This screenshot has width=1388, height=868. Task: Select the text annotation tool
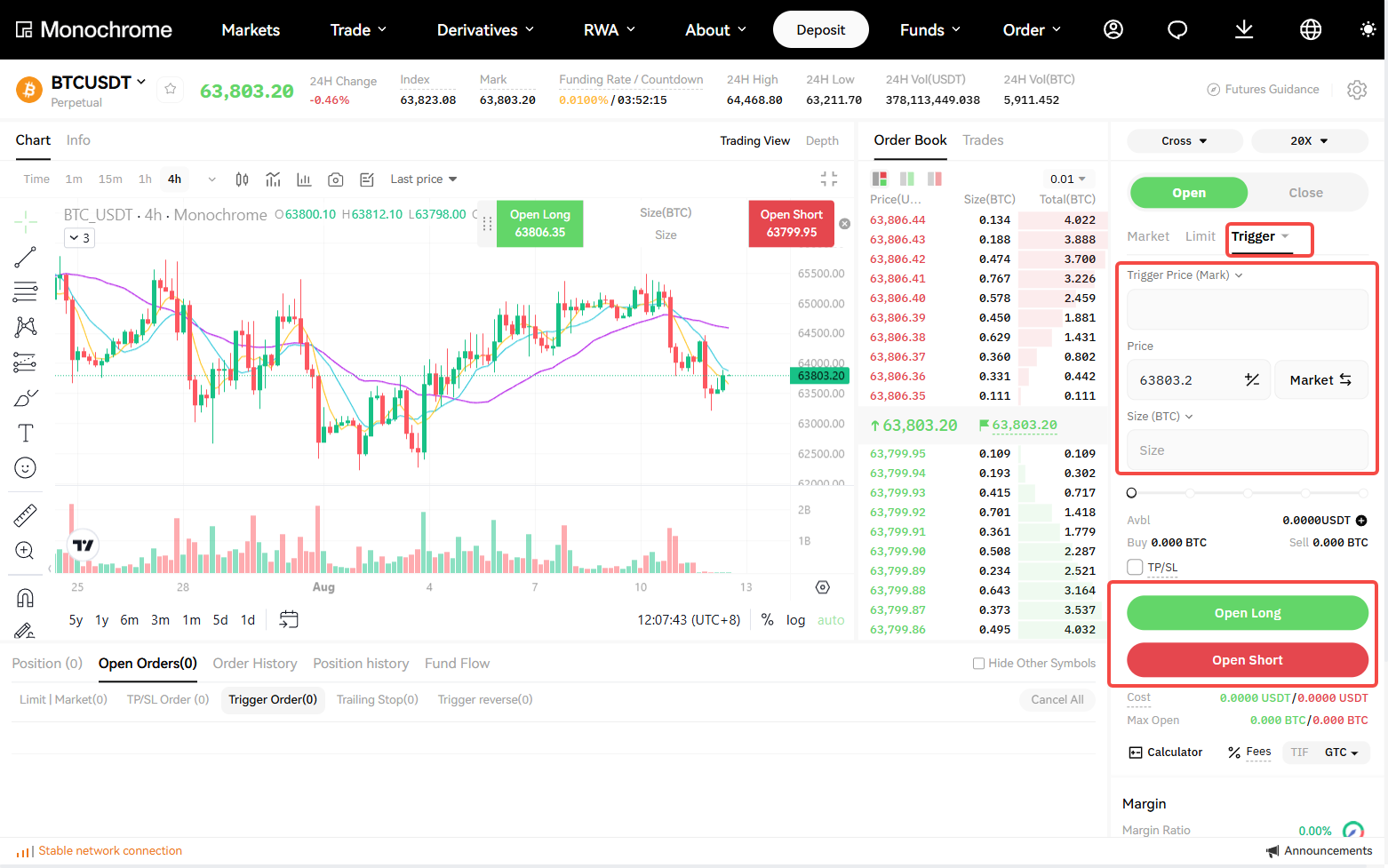(x=25, y=433)
